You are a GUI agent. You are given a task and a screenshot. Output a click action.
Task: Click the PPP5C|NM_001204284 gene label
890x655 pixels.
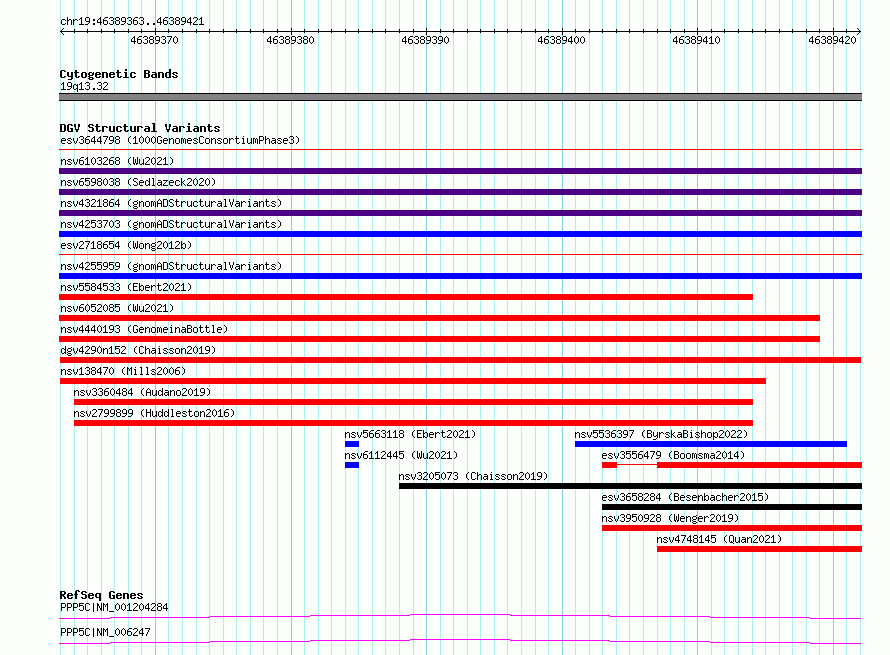coord(114,607)
